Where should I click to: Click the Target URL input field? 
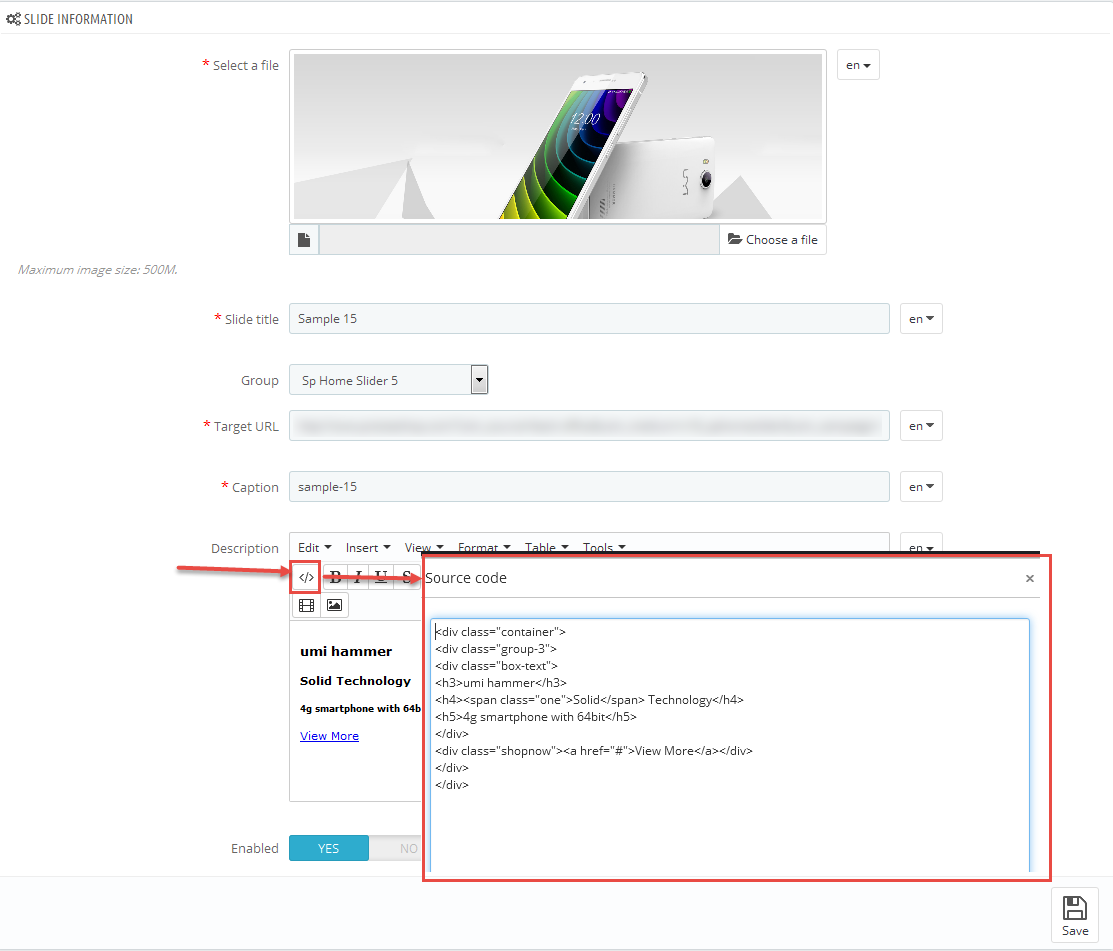click(x=589, y=426)
